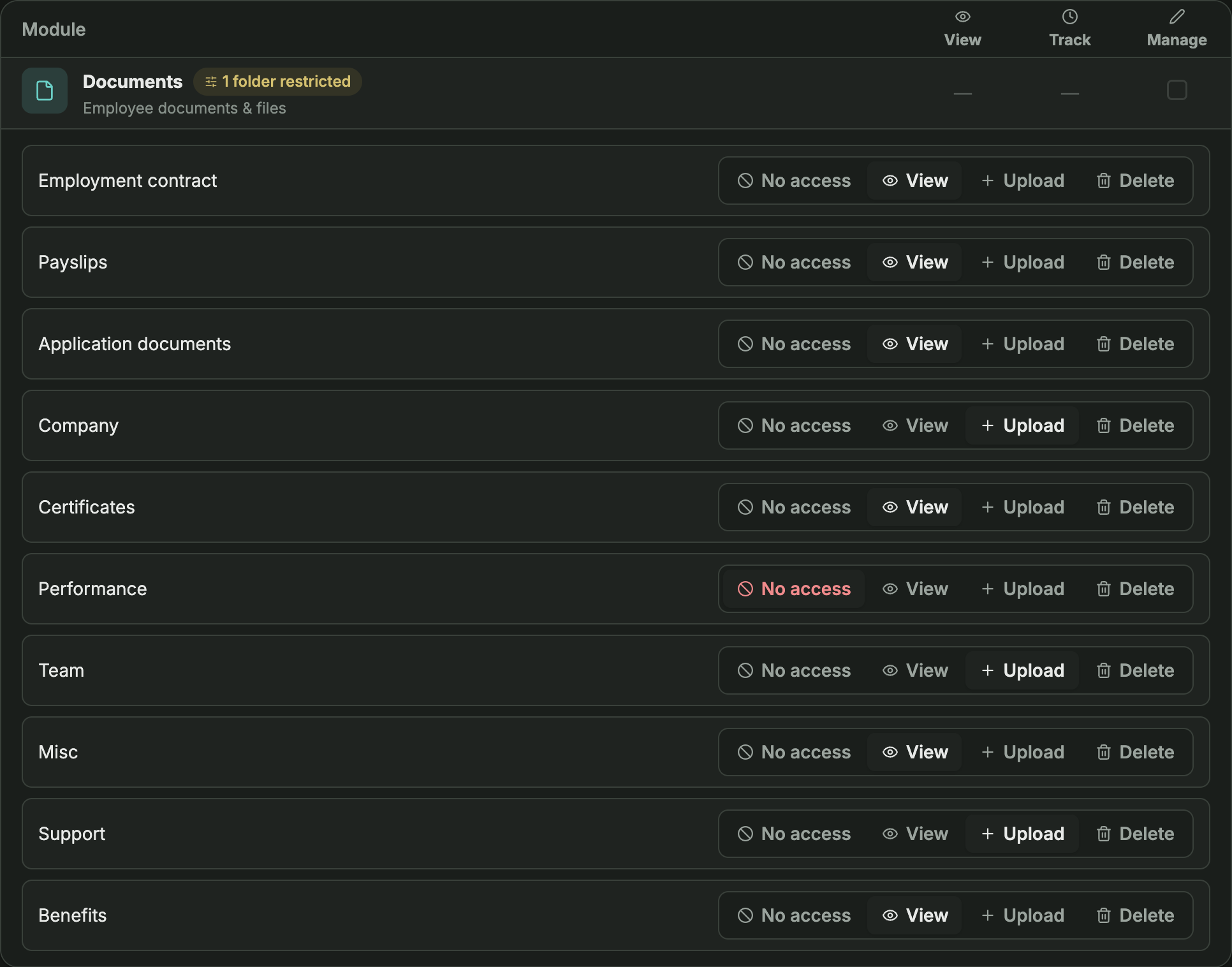Image resolution: width=1232 pixels, height=967 pixels.
Task: Select Upload for Application documents
Action: (x=1022, y=344)
